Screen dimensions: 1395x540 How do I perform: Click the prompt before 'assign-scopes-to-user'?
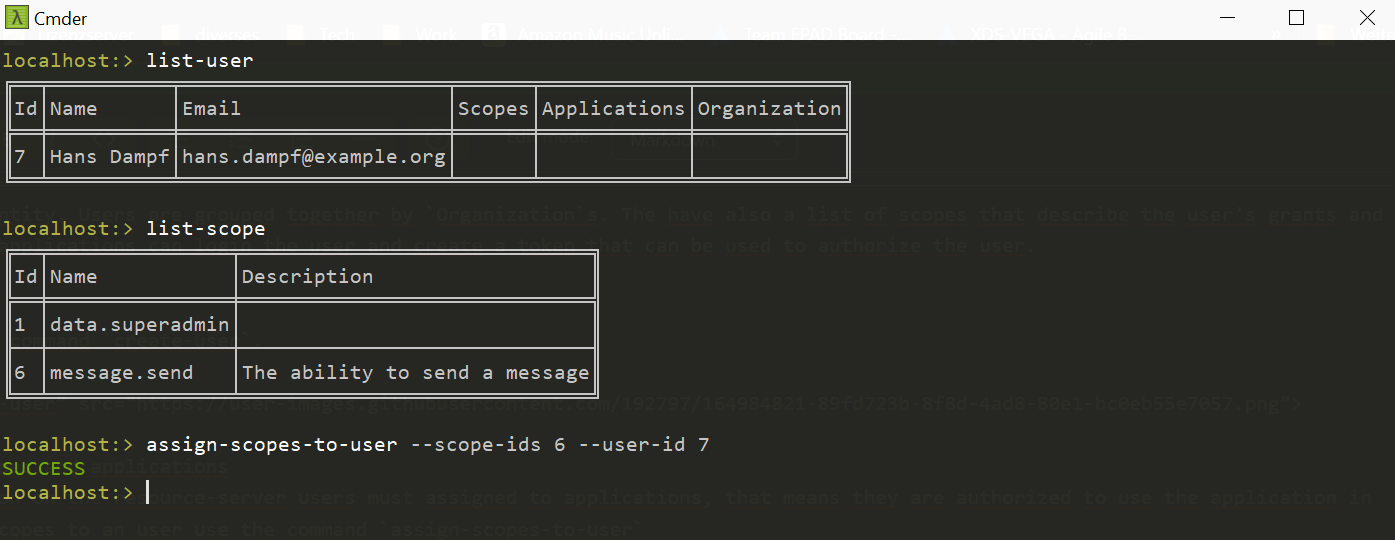(67, 445)
